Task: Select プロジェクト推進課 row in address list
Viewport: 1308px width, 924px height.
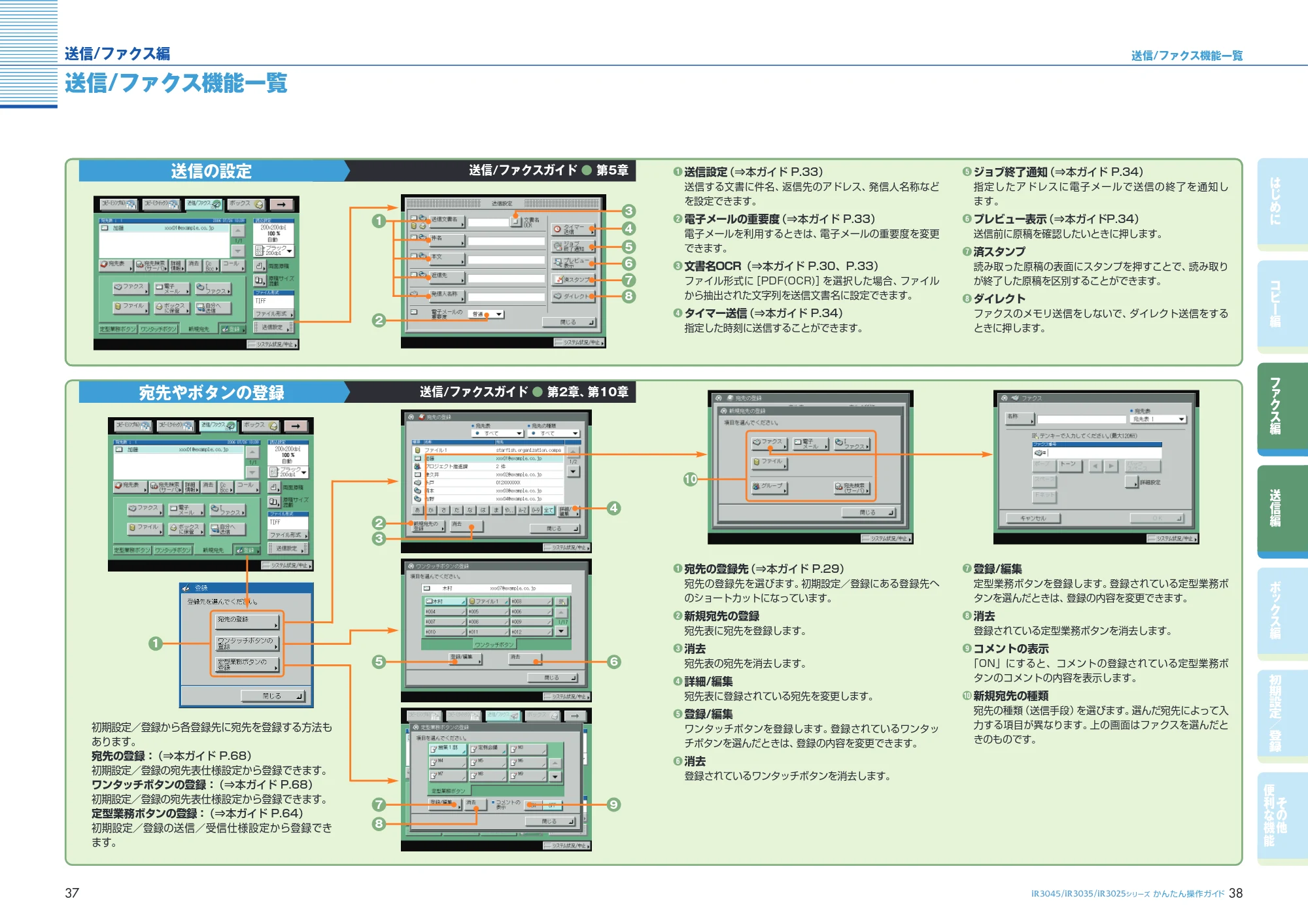Action: coord(487,466)
